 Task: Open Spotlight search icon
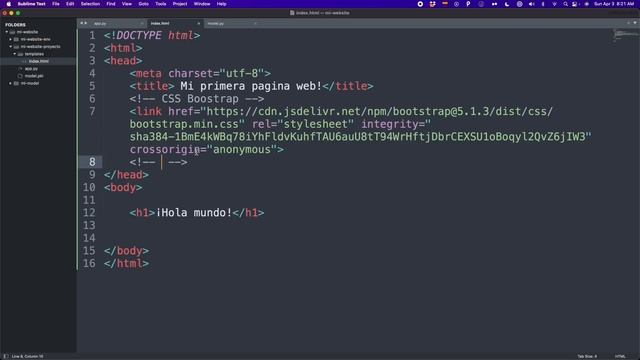click(x=565, y=4)
